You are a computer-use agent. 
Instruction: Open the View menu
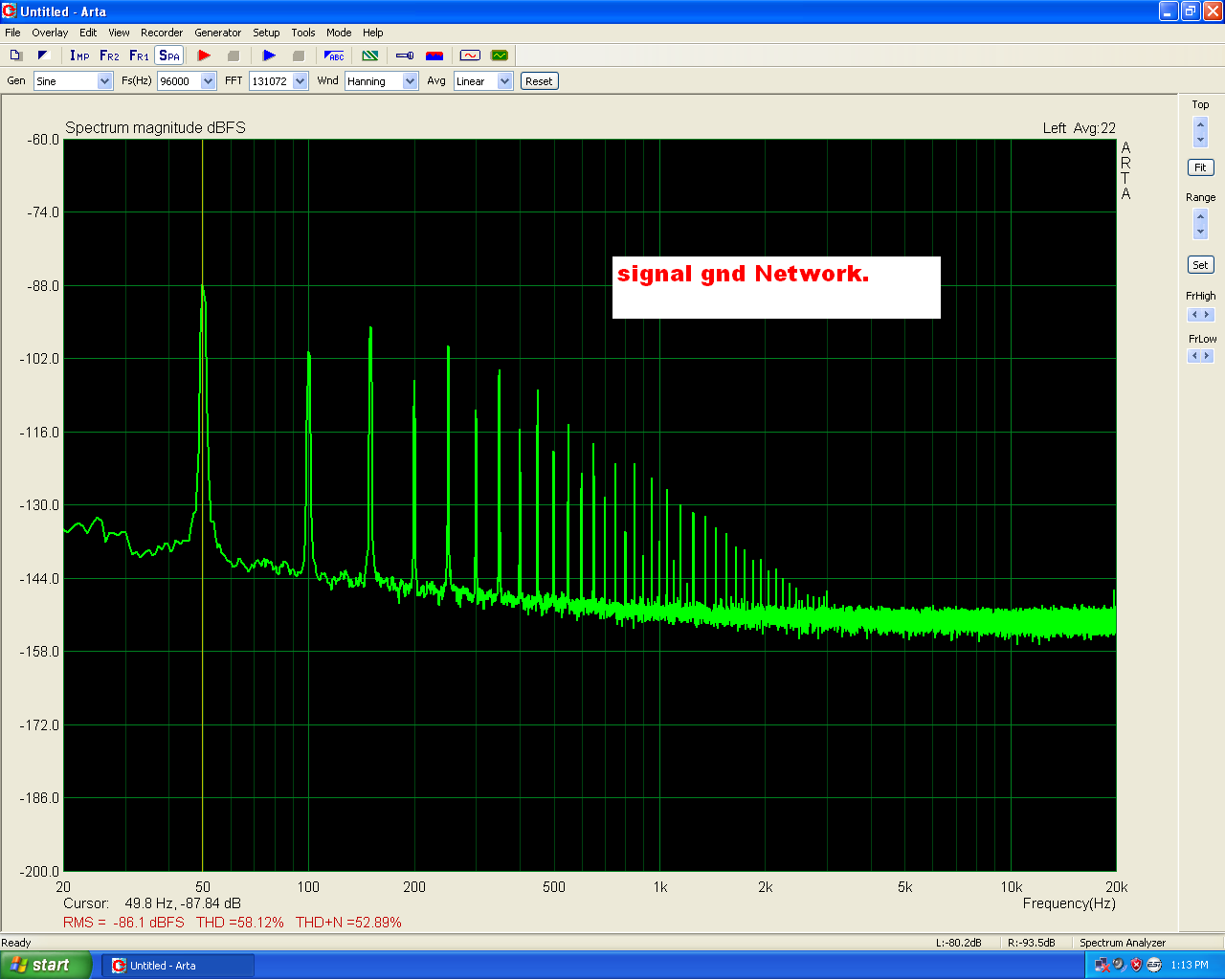pos(119,33)
